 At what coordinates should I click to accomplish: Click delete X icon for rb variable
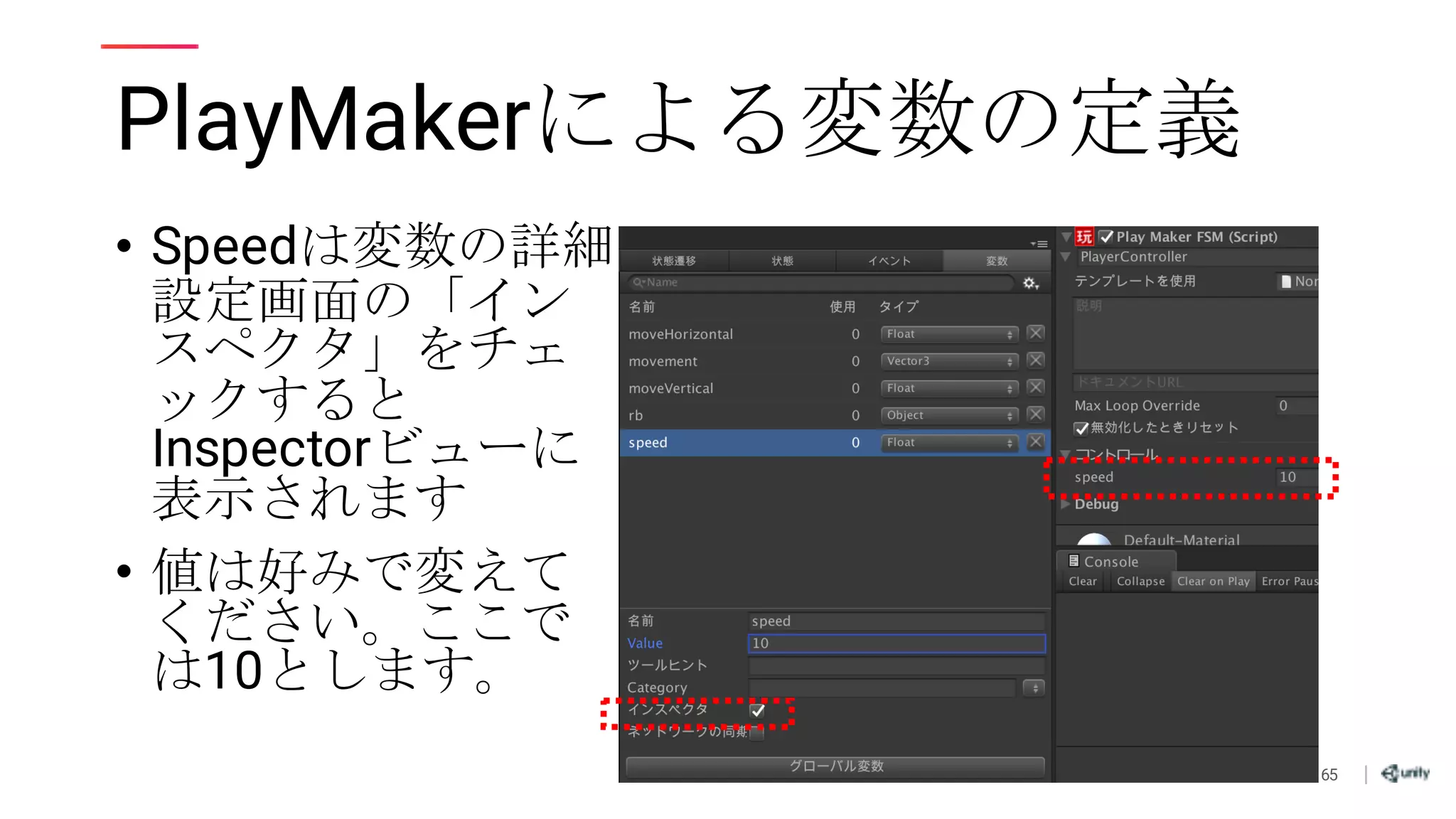(x=1036, y=414)
